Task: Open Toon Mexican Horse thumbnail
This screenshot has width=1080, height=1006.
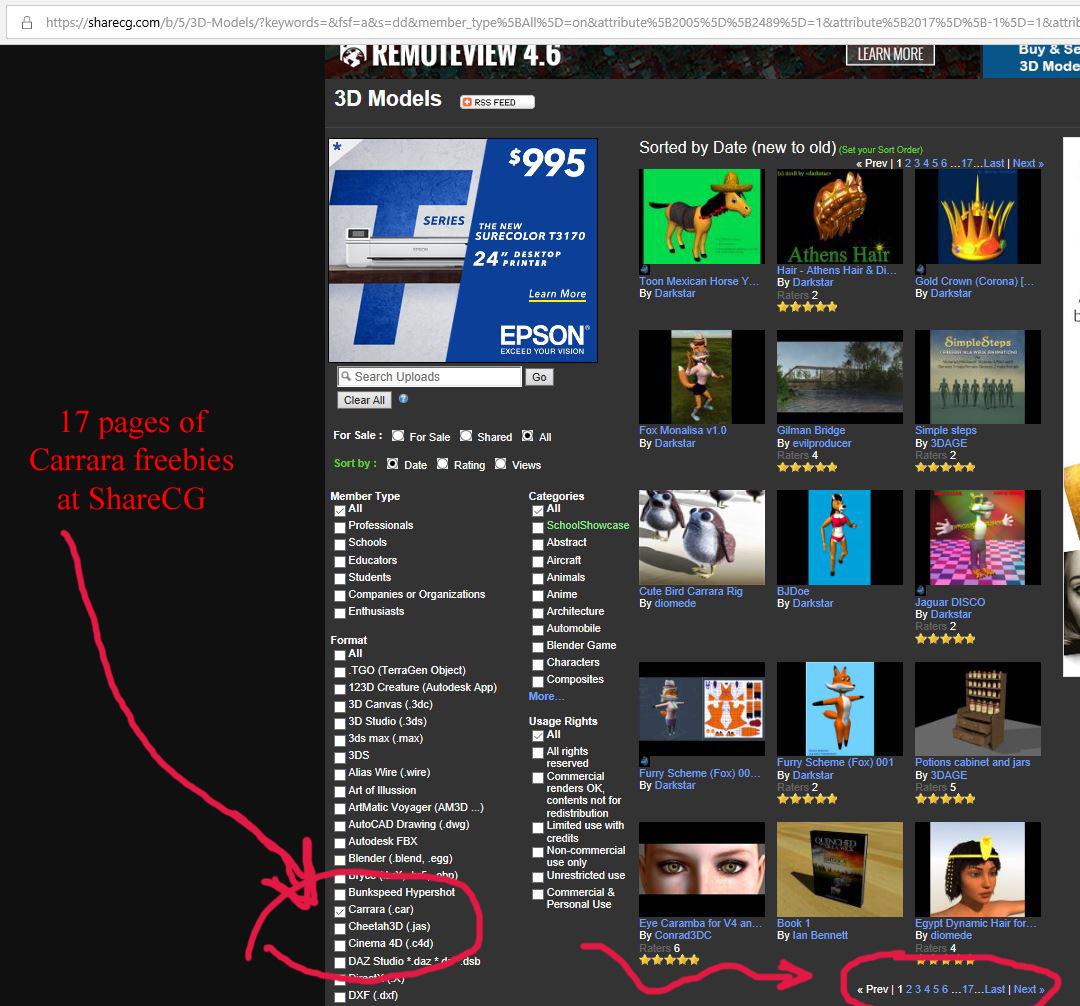Action: point(702,216)
